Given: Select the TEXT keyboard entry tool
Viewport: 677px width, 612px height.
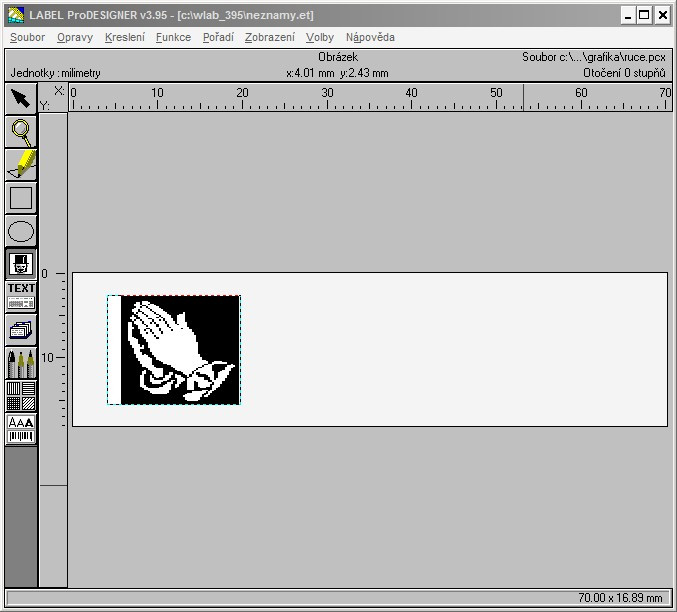Looking at the screenshot, I should click(21, 297).
